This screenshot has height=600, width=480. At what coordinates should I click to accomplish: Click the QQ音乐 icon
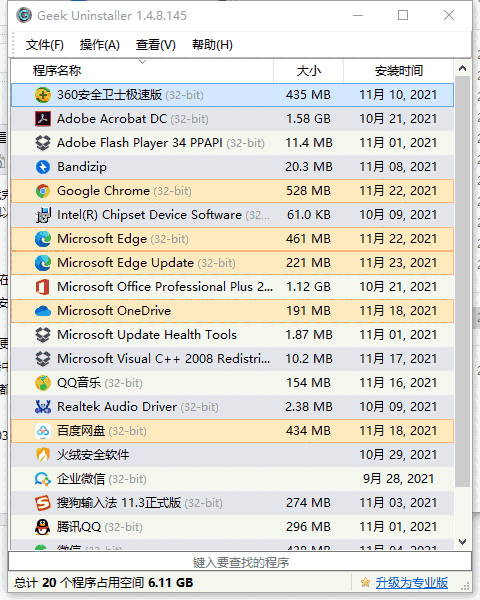click(43, 383)
